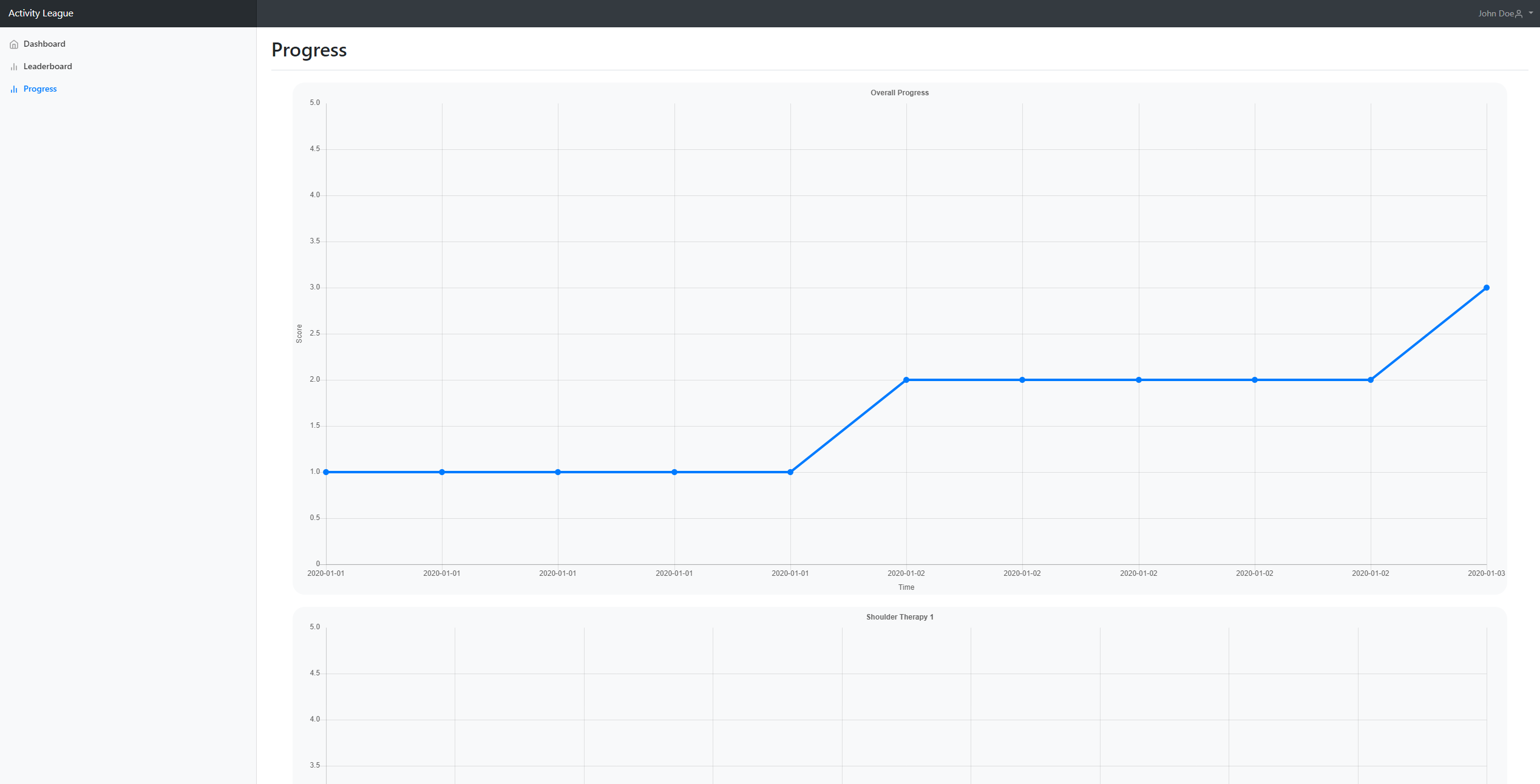
Task: Click the Overall Progress chart title
Action: tap(900, 93)
